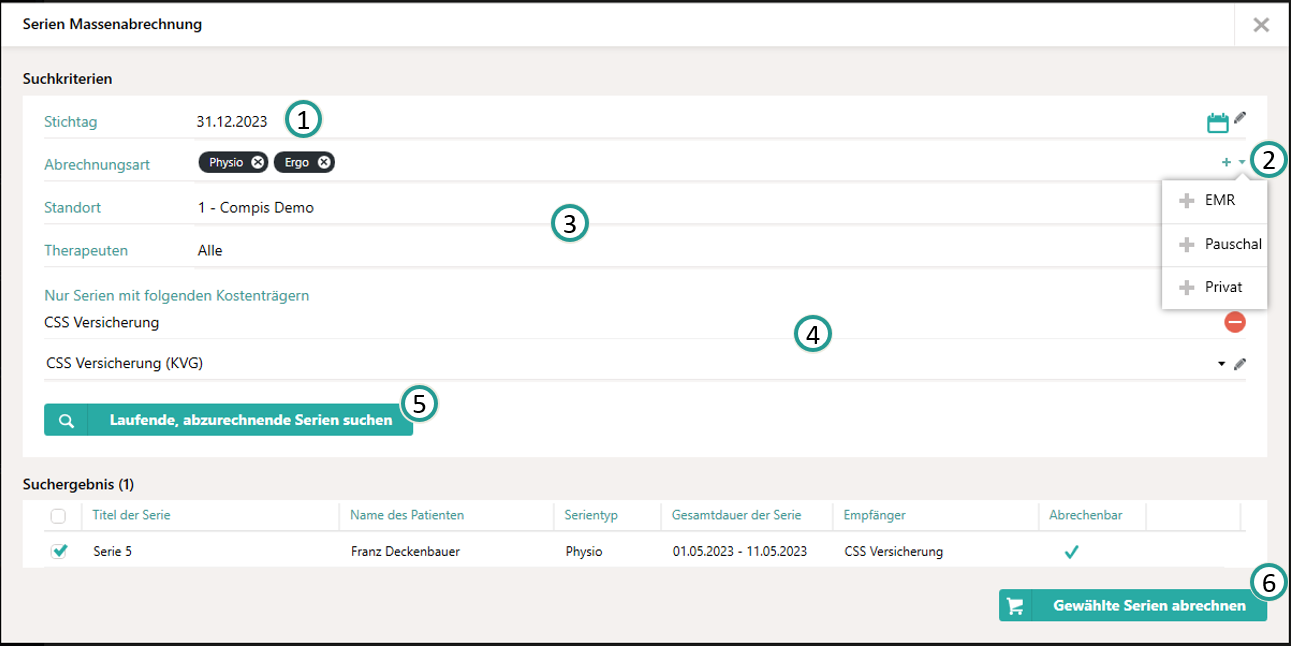Edit the CSS Versicherung (KVG) entry with pencil
Viewport: 1291px width, 647px height.
click(x=1240, y=364)
